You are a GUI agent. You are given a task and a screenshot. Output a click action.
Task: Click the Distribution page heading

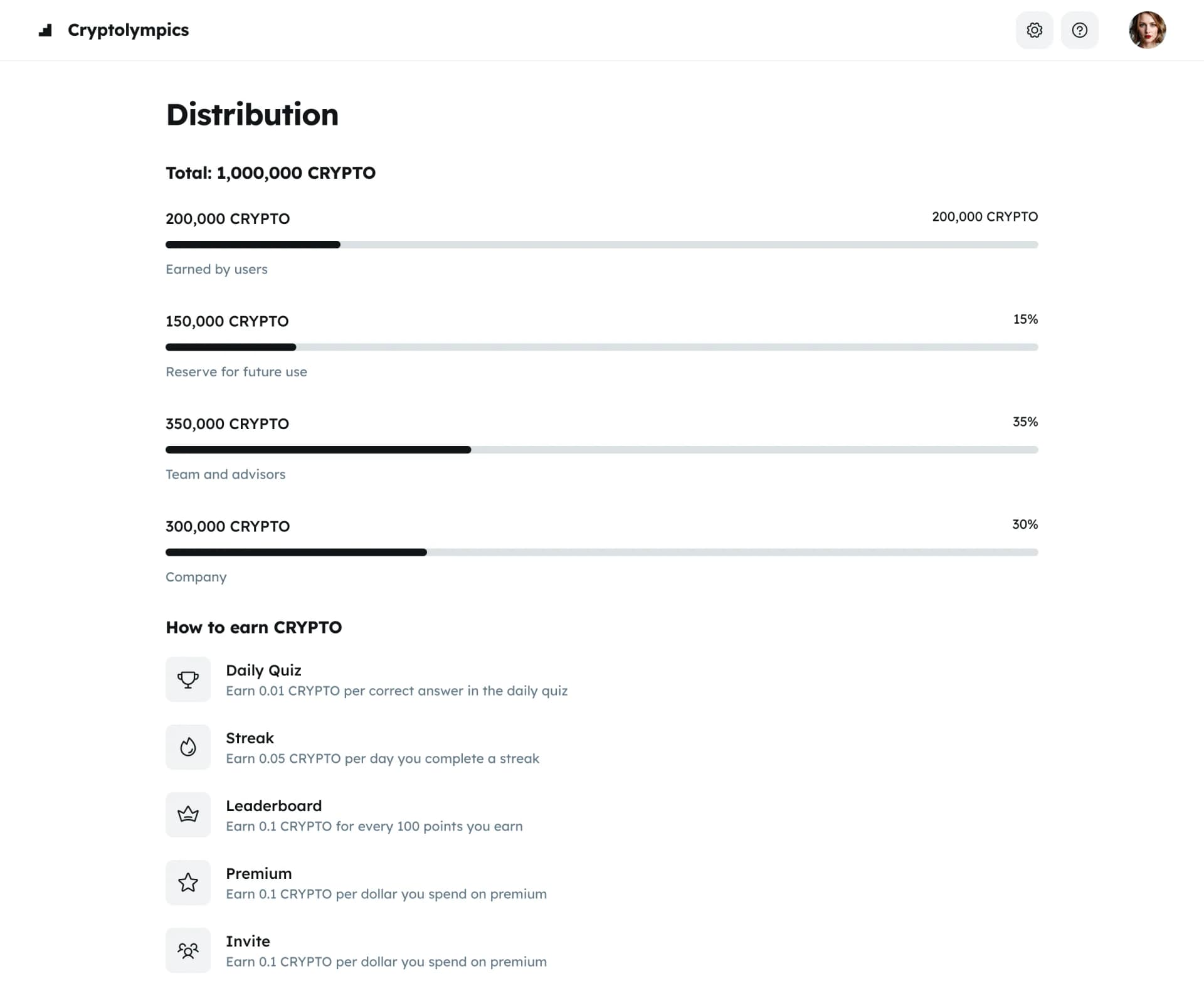[x=252, y=115]
